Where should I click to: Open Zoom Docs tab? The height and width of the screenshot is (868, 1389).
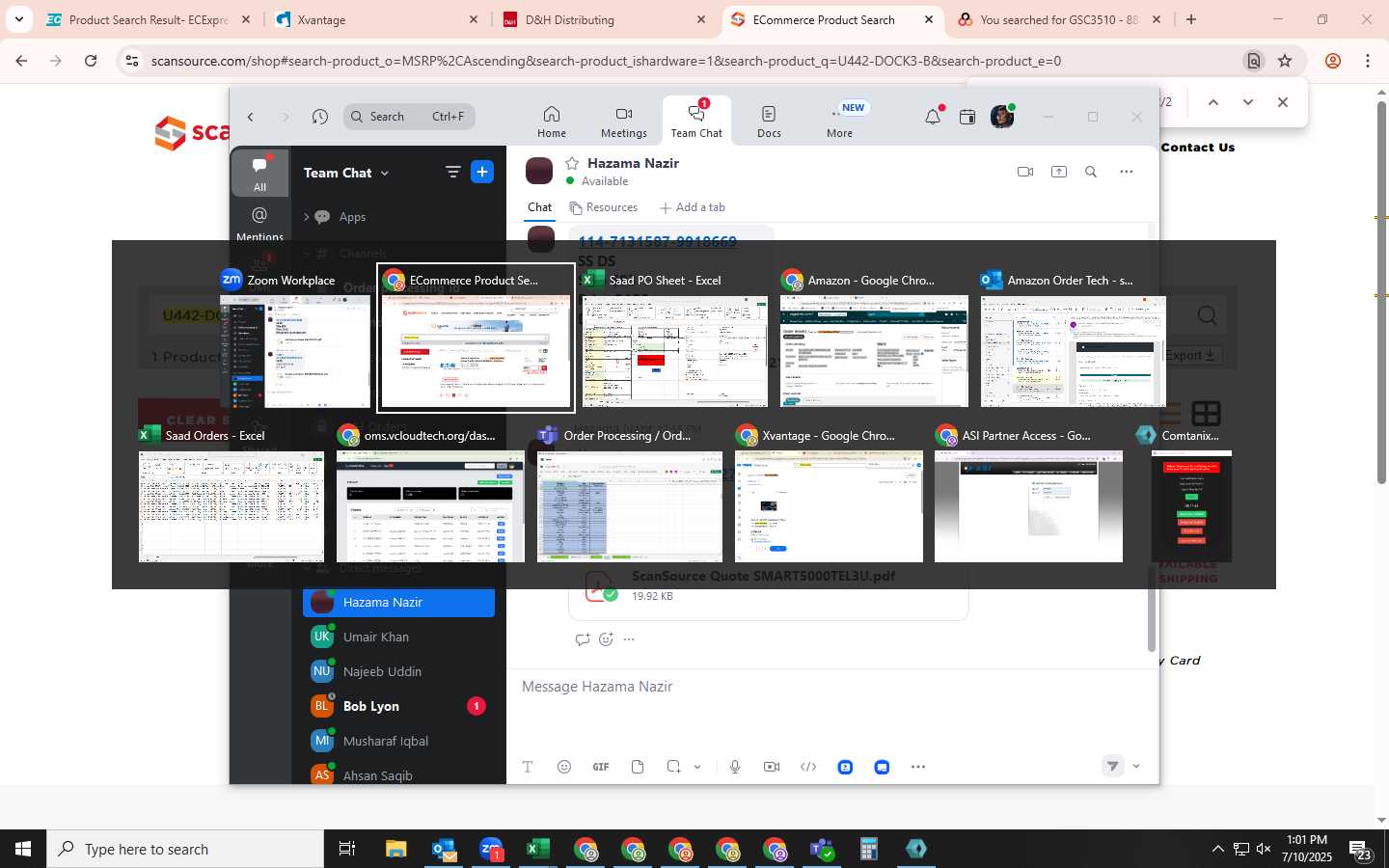coord(769,122)
